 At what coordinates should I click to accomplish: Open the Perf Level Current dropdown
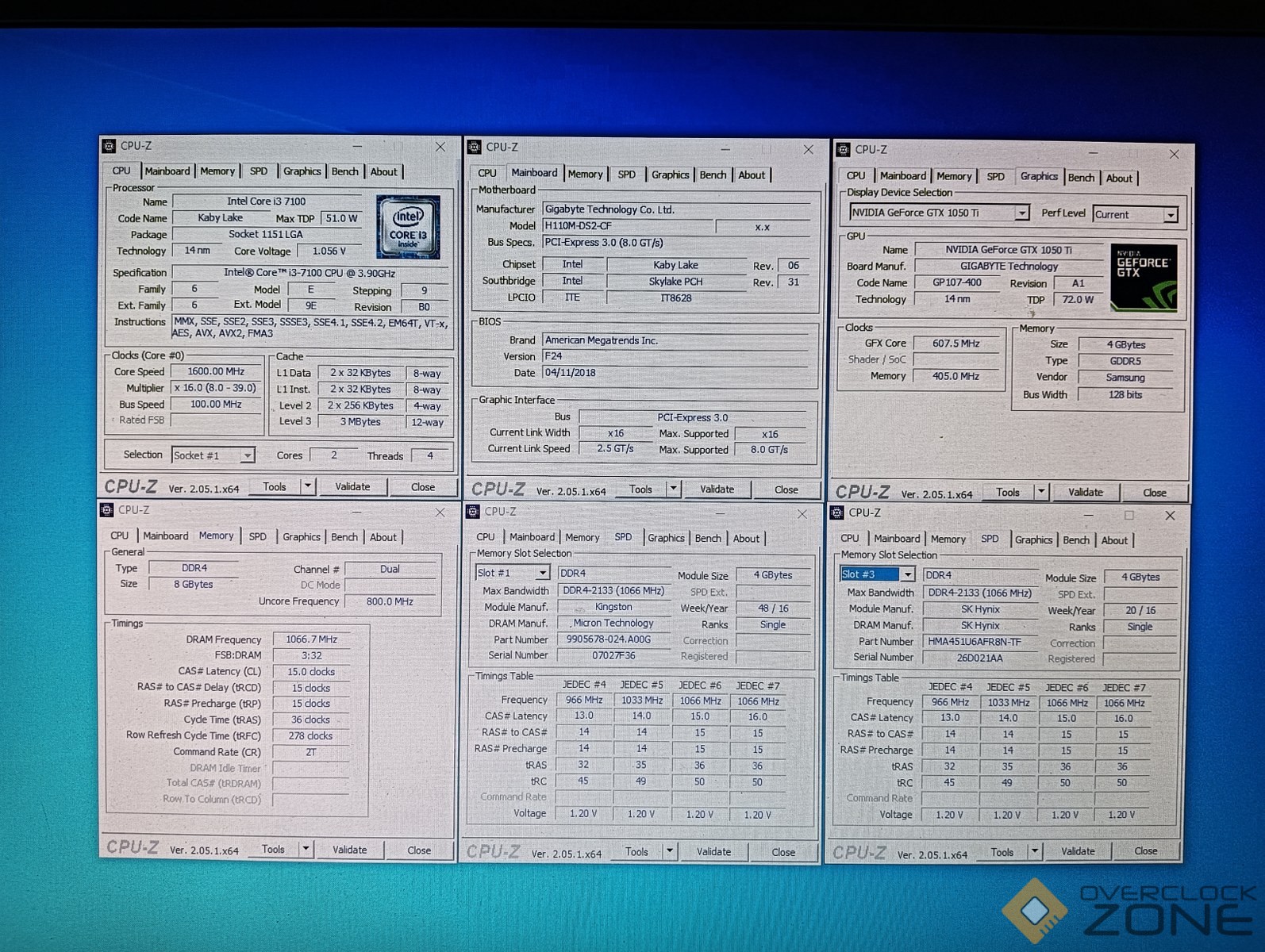(x=1170, y=215)
